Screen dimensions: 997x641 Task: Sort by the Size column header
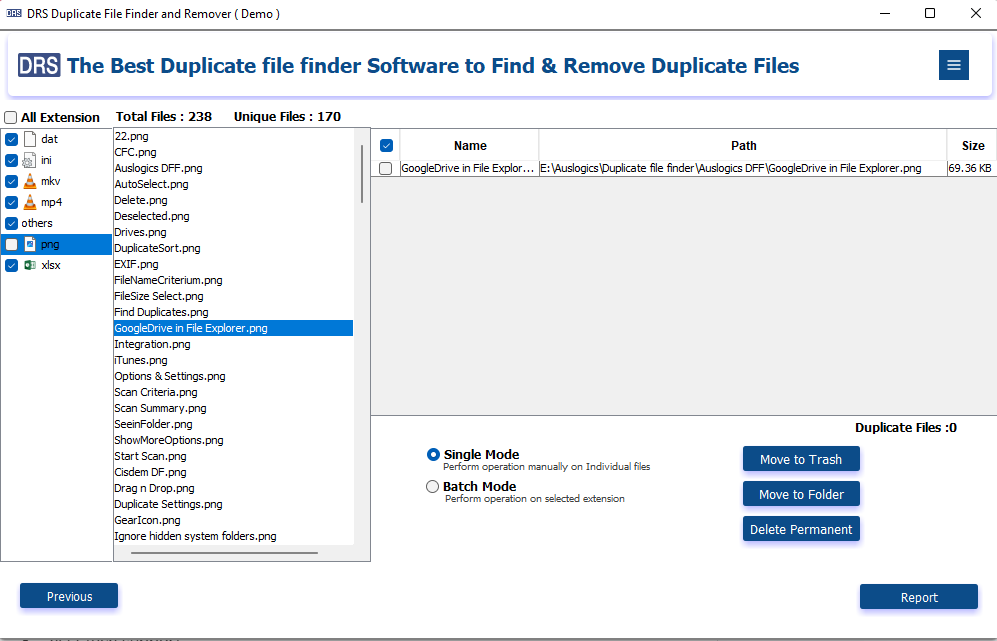coord(972,145)
